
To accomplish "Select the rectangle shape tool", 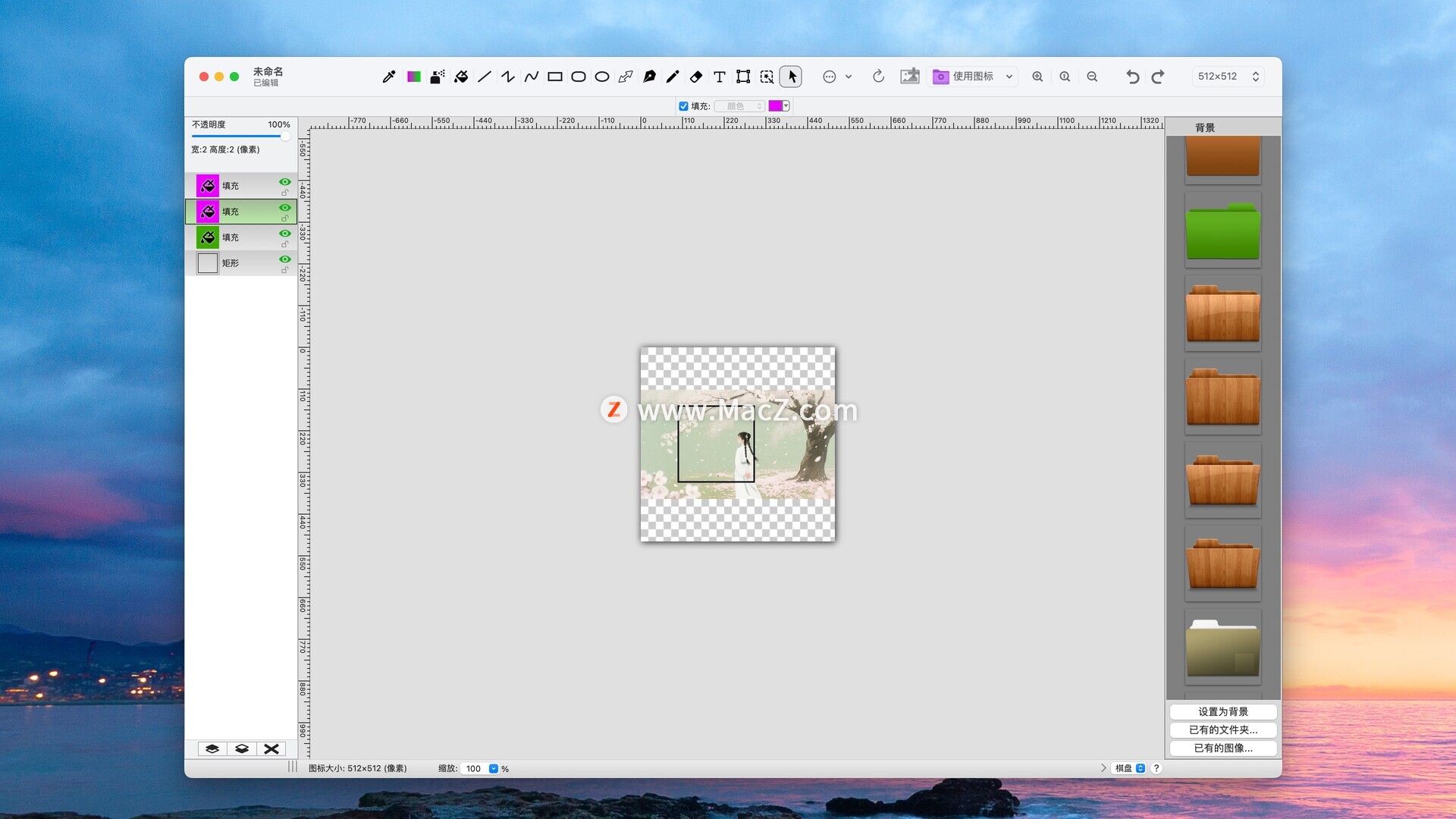I will pyautogui.click(x=555, y=77).
